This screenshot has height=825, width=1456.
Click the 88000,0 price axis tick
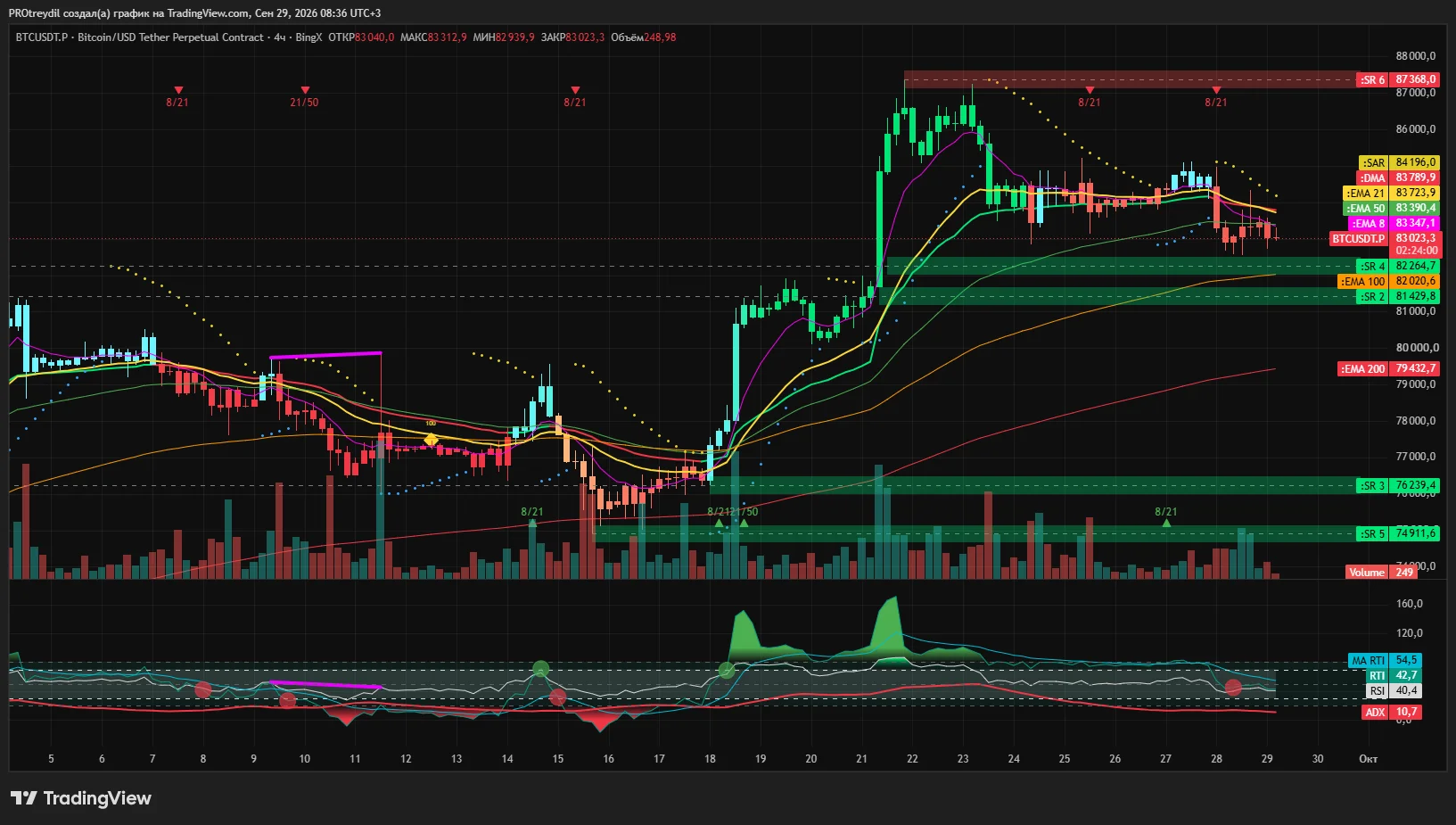(x=1416, y=55)
